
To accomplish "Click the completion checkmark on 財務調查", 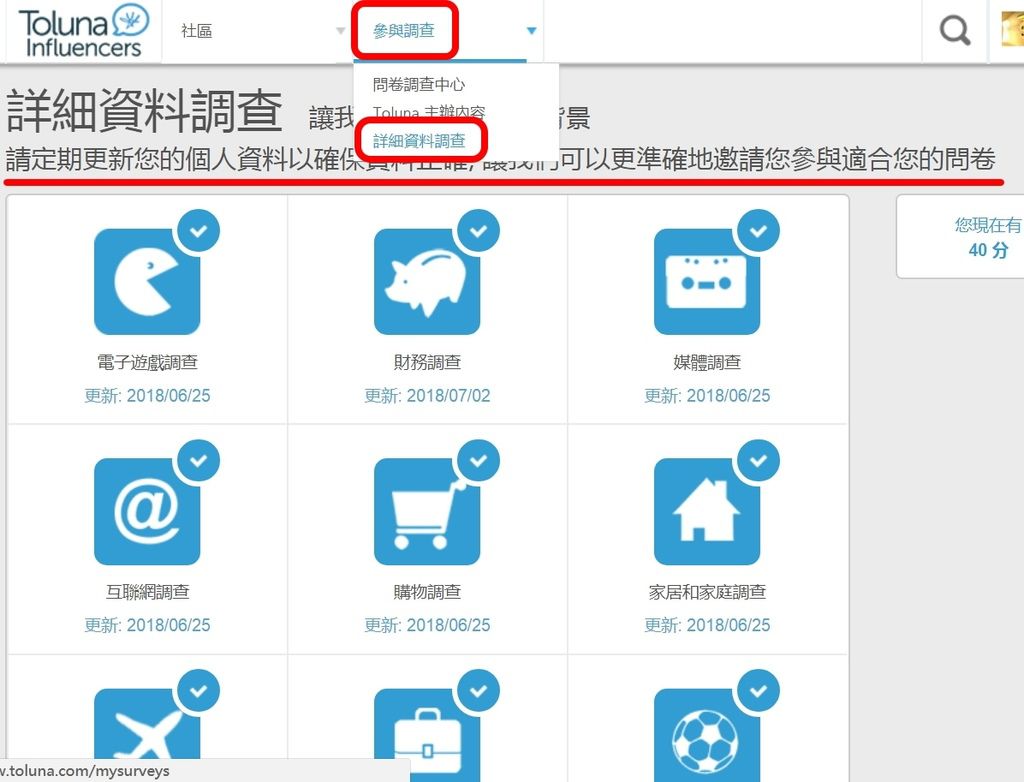I will click(x=478, y=230).
